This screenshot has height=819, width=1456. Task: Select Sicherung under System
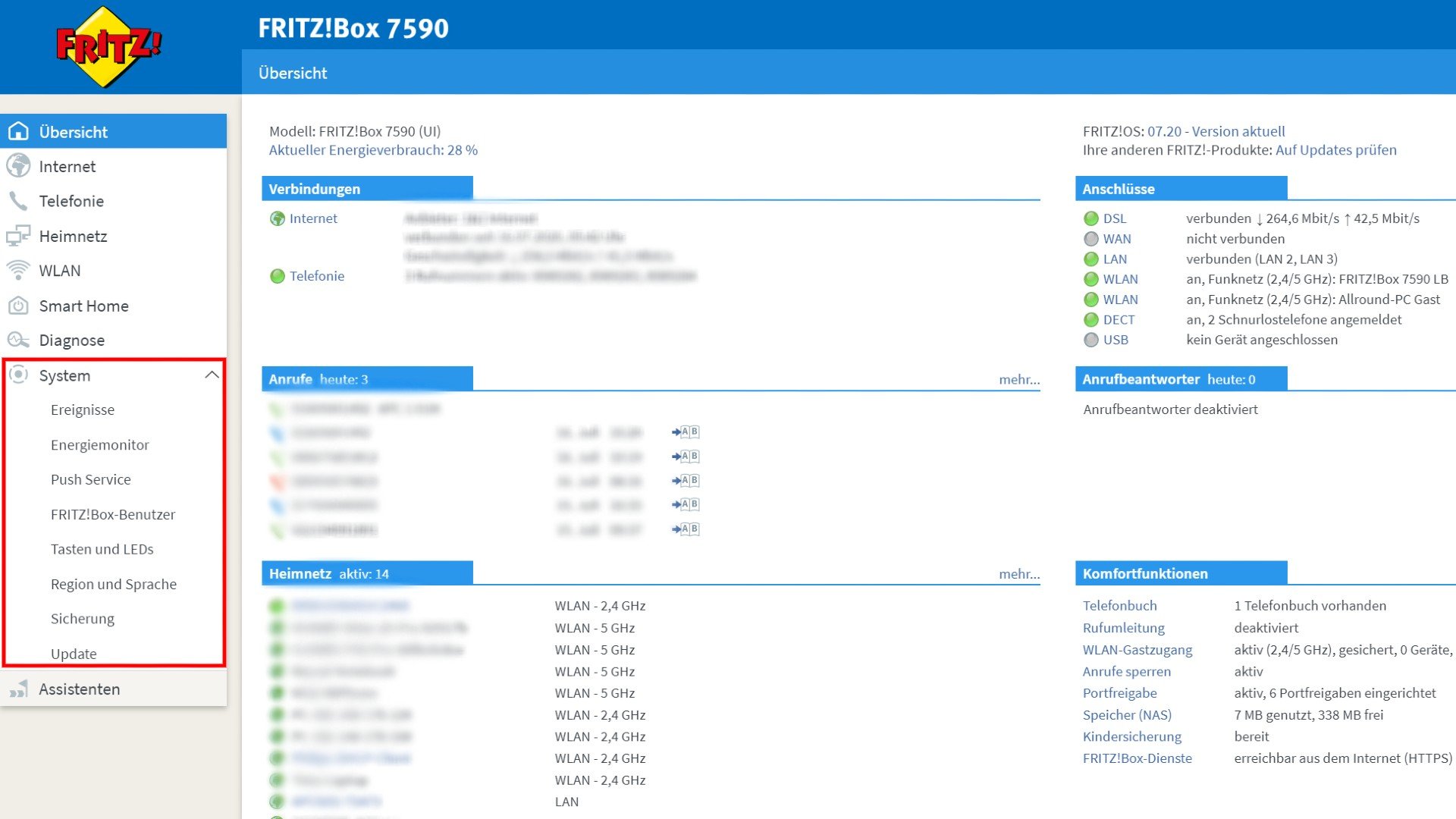click(83, 619)
